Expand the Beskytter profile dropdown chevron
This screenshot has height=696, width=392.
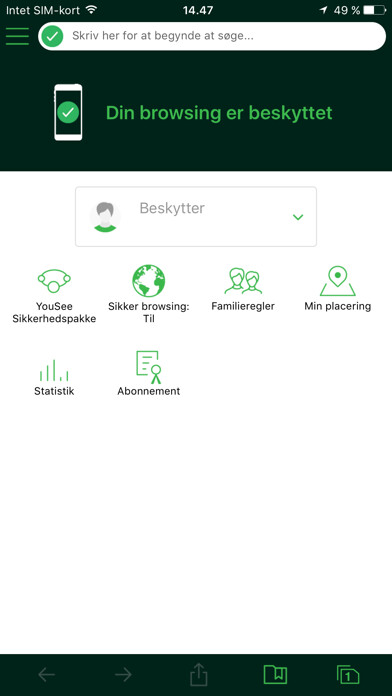pos(298,217)
